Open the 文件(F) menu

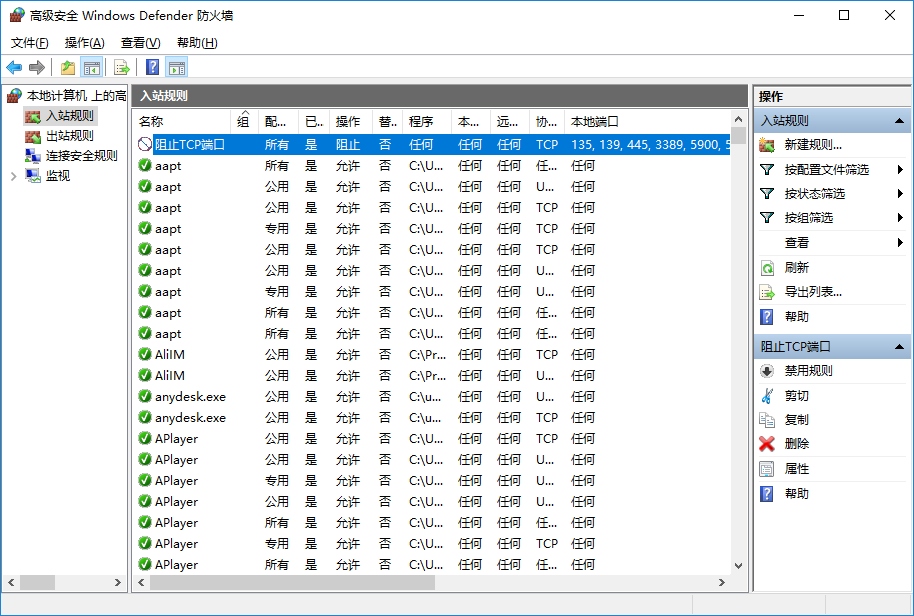(30, 43)
